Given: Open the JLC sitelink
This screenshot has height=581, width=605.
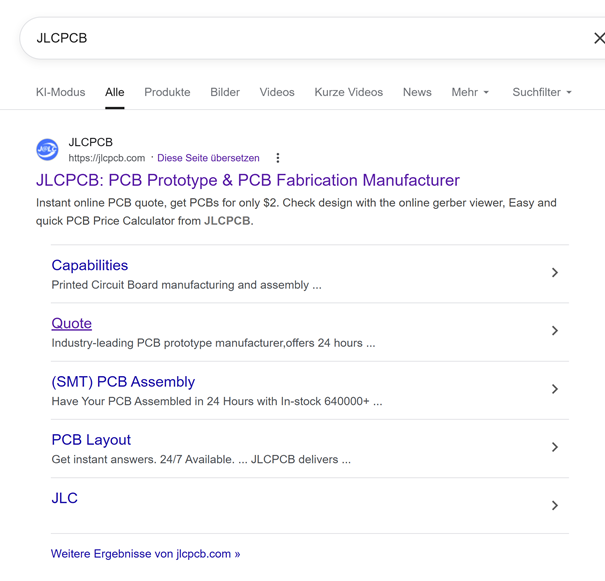Looking at the screenshot, I should (x=64, y=498).
